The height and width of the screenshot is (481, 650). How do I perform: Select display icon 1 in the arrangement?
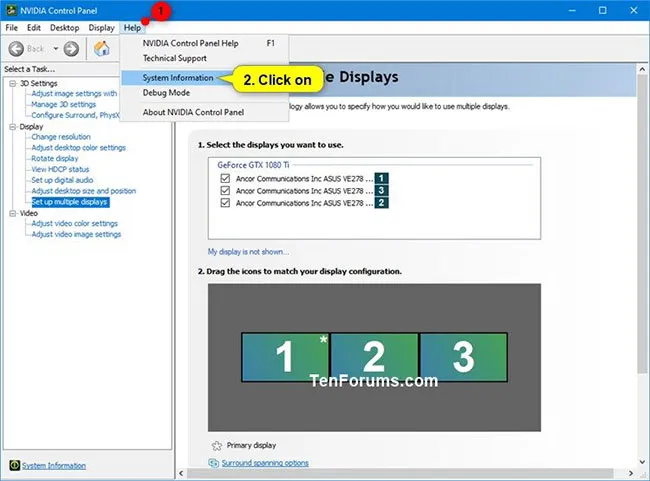coord(285,357)
